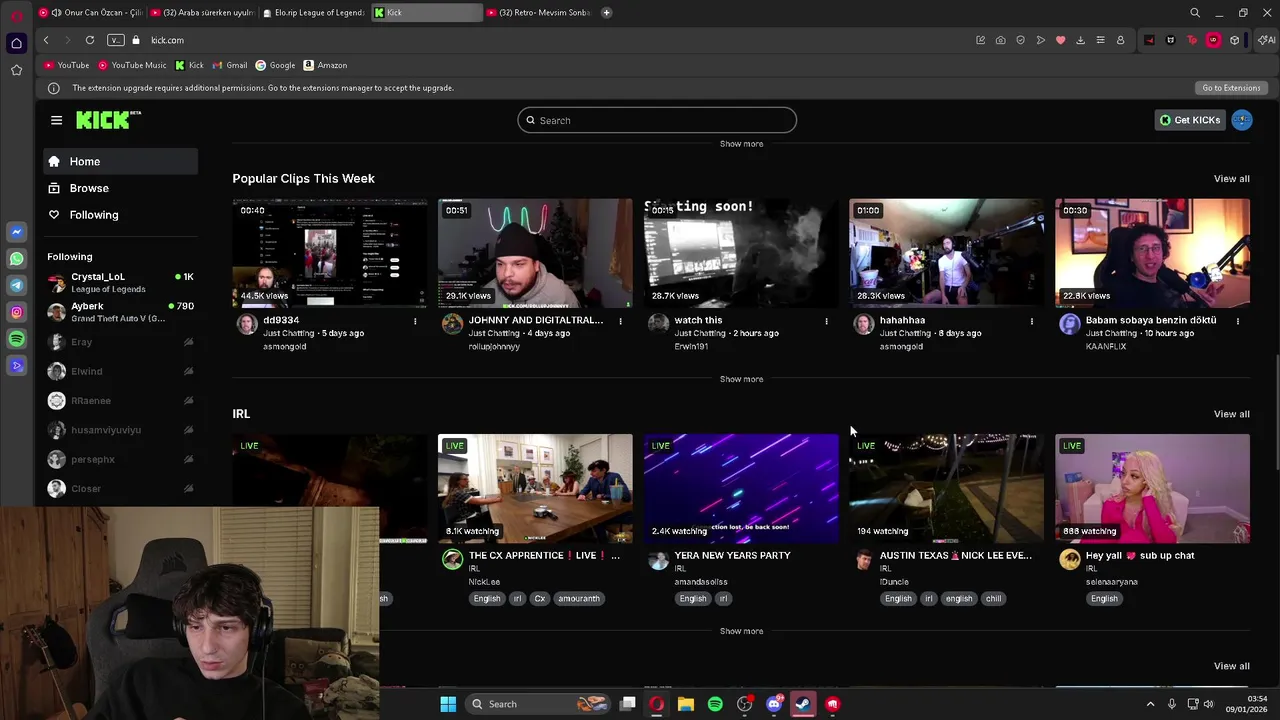Screen dimensions: 1280x720
Task: Open YouTube Music bookmark
Action: pos(132,65)
